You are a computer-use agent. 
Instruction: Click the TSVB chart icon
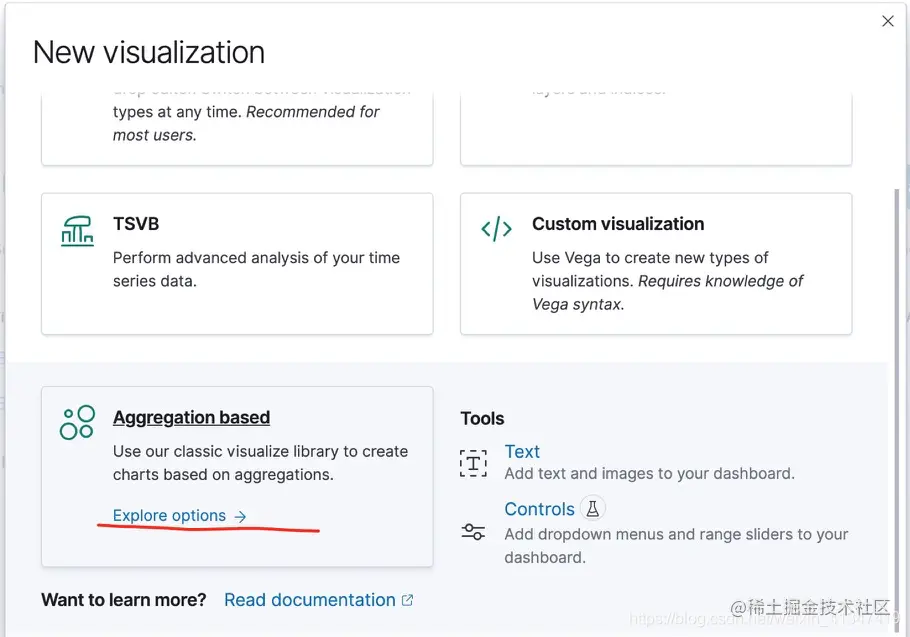[77, 231]
